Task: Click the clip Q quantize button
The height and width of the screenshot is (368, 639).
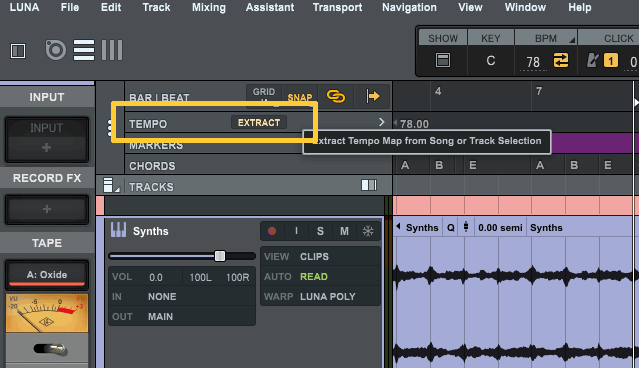Action: 450,228
